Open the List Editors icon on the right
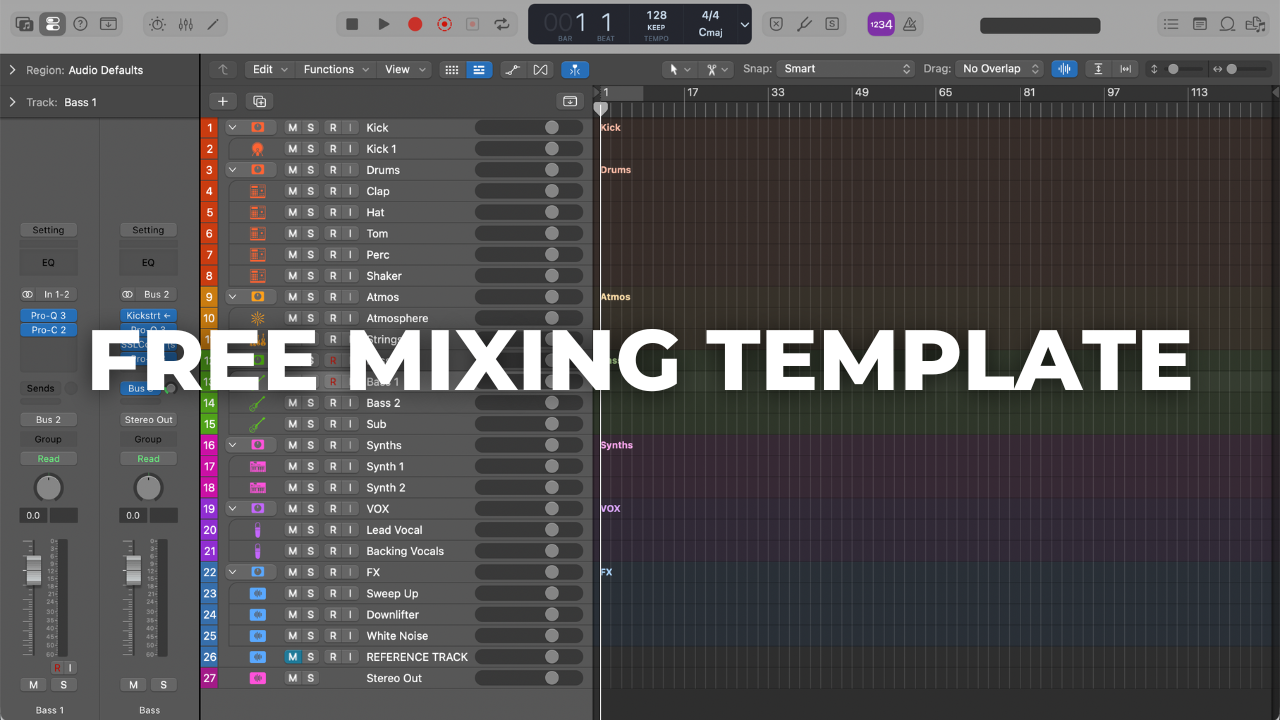Viewport: 1280px width, 720px height. point(1170,23)
